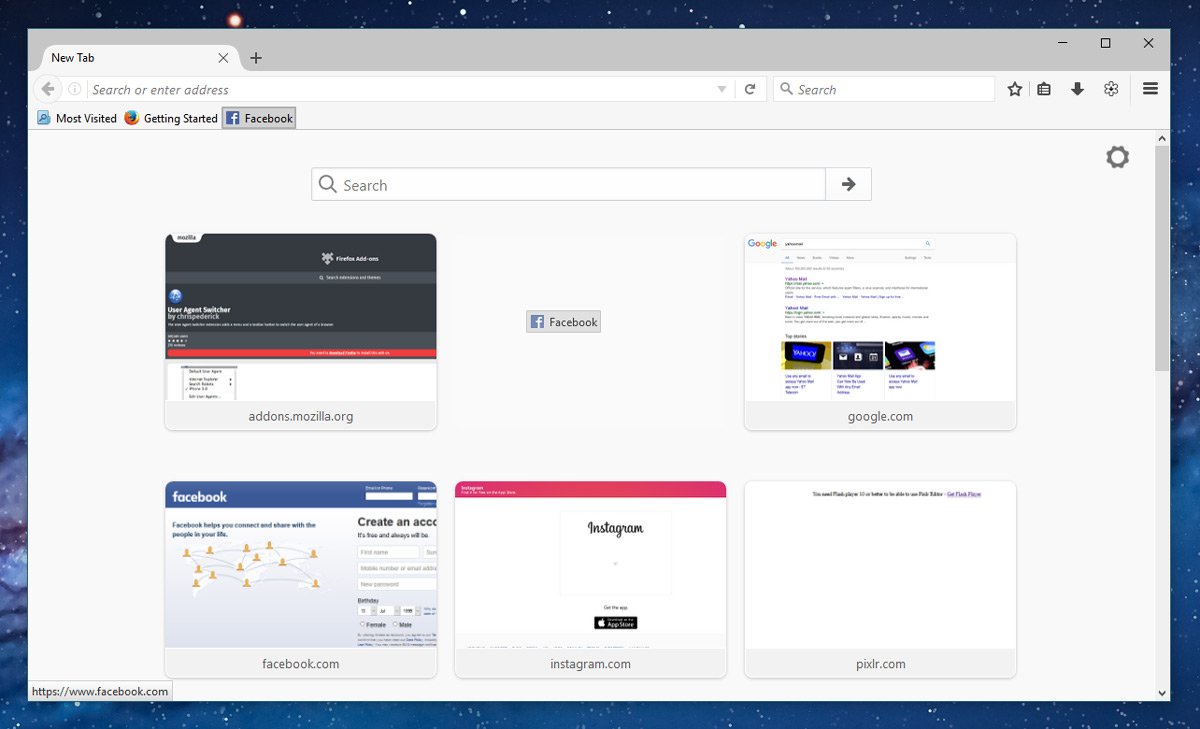1200x729 pixels.
Task: Click the Most Visited folder icon
Action: point(44,118)
